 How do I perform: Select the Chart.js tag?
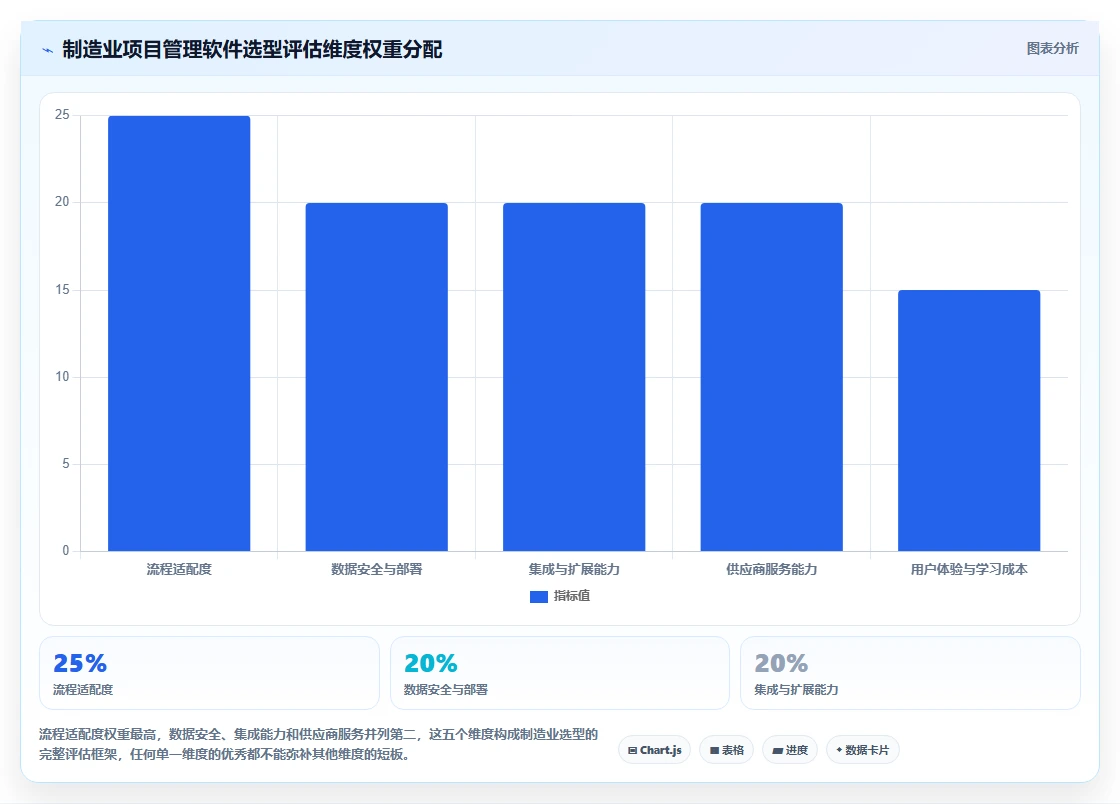[x=654, y=750]
